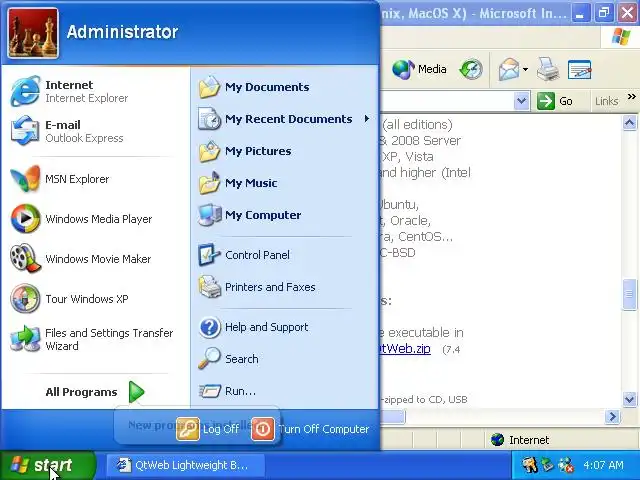Open the QtWeb.zip download link
The width and height of the screenshot is (640, 480).
pos(404,349)
